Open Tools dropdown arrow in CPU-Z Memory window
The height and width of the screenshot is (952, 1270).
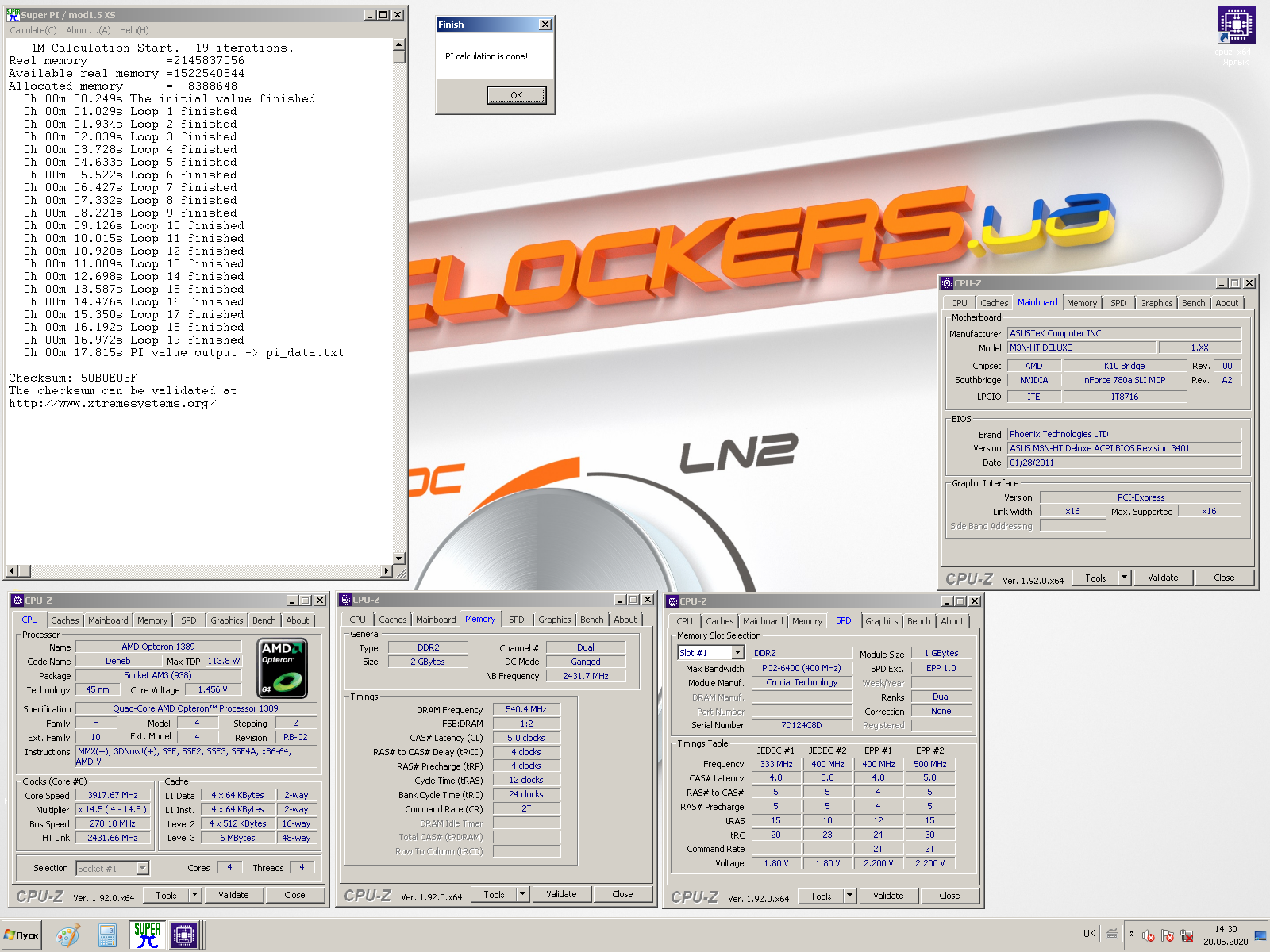(522, 894)
